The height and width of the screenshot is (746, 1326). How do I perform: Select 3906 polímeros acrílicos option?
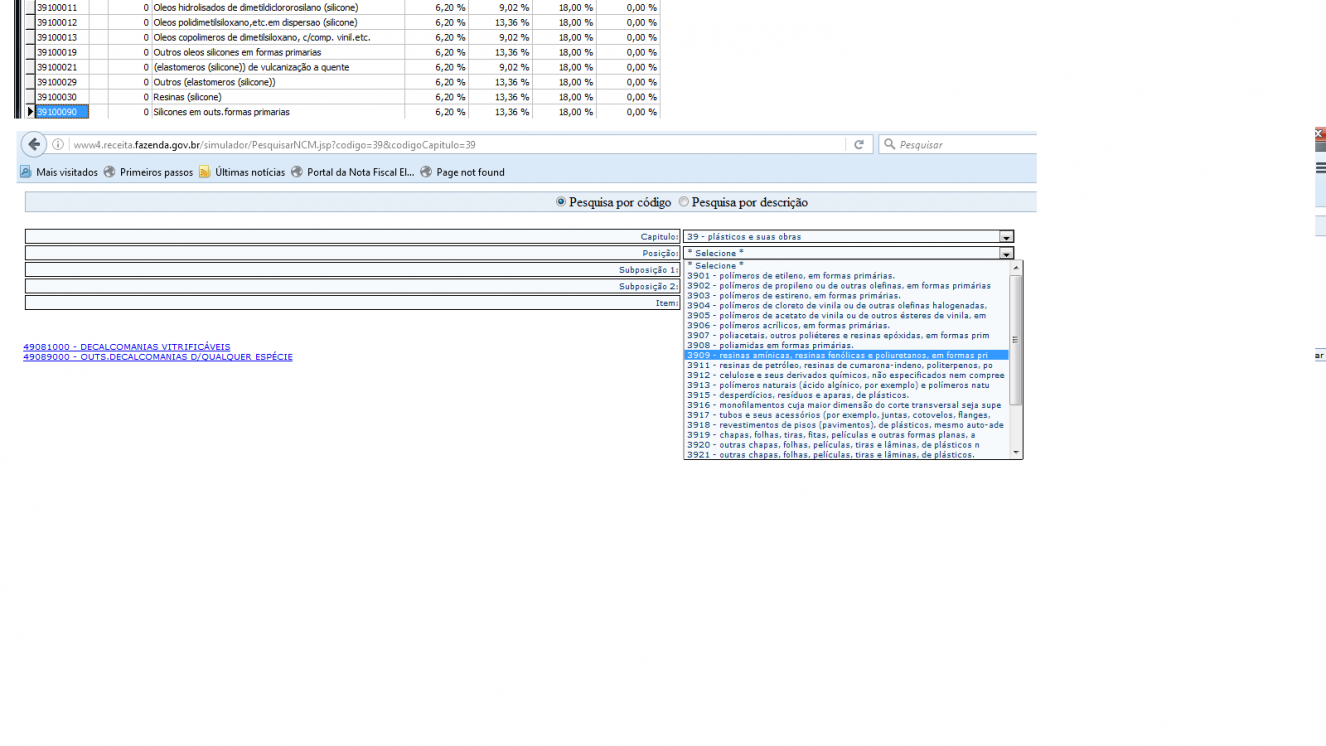pos(846,325)
